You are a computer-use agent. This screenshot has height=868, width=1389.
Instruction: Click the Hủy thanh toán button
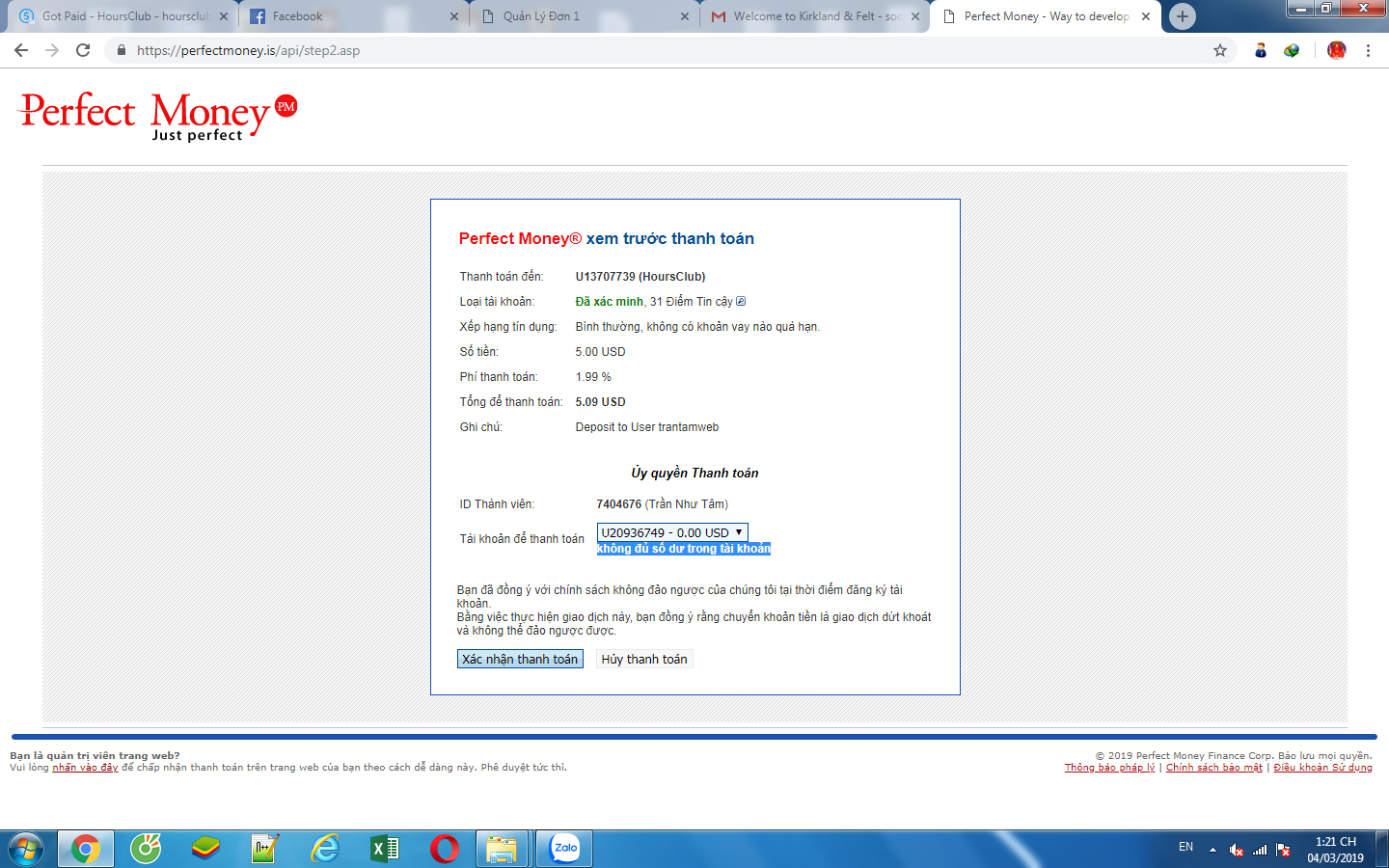click(x=644, y=659)
